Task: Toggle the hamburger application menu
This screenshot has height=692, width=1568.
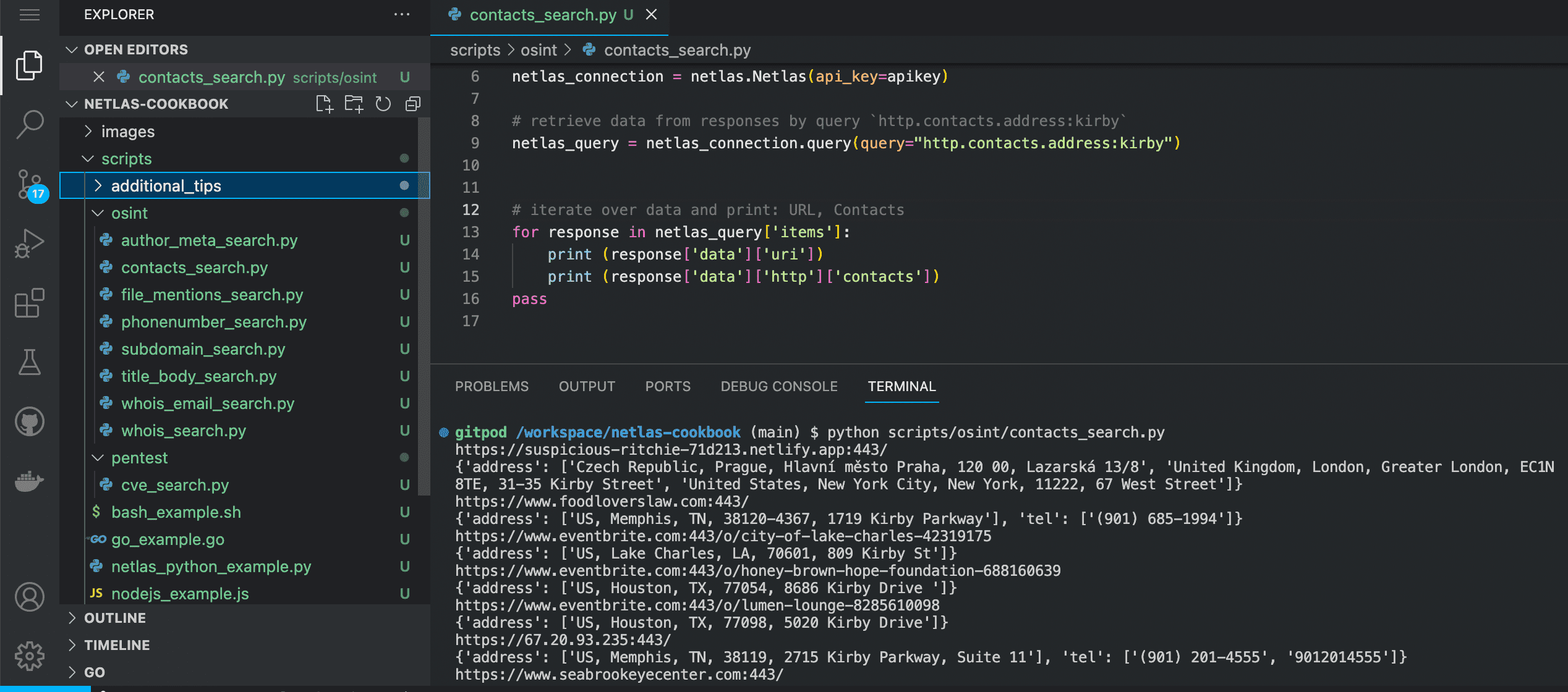Action: tap(29, 15)
